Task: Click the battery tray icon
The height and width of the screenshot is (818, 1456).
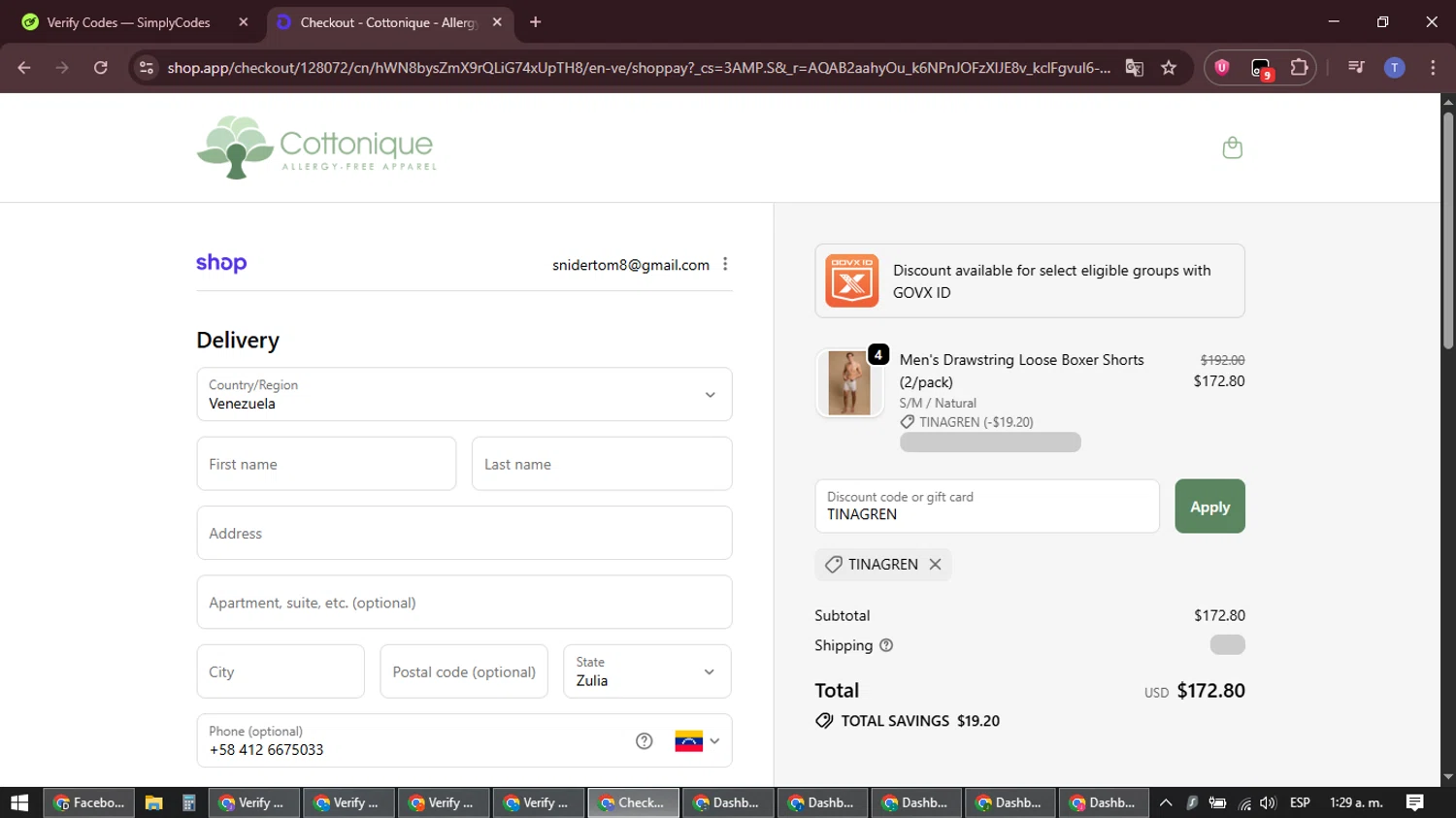Action: [x=1217, y=802]
